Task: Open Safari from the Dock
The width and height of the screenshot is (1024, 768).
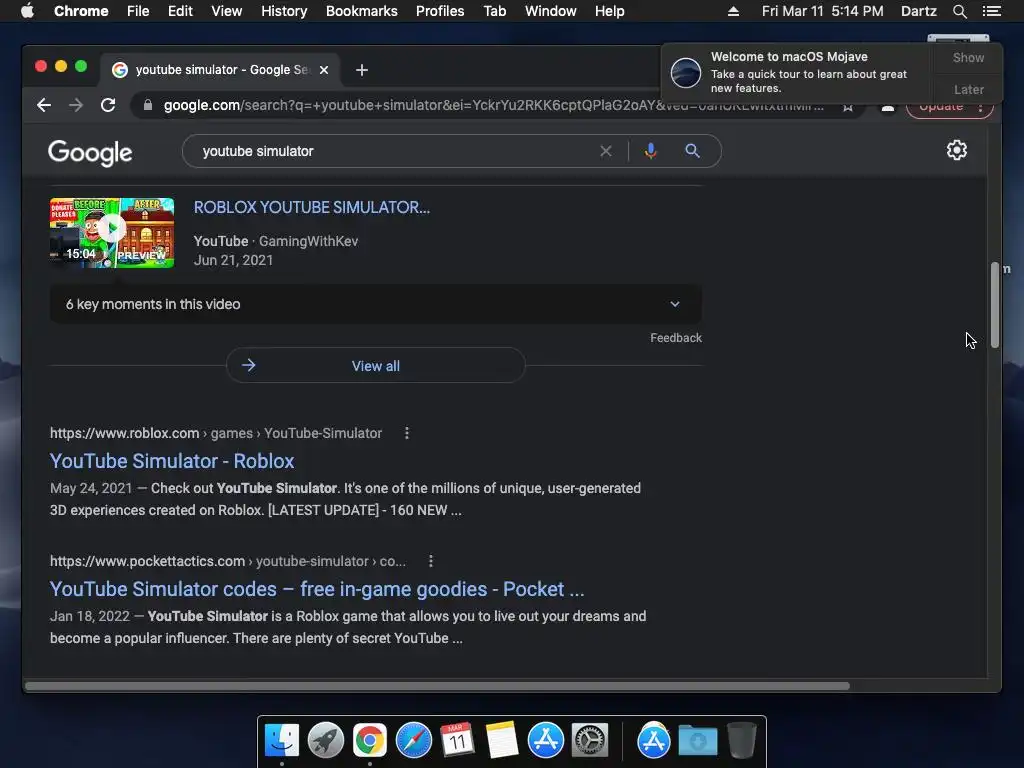Action: [x=413, y=741]
